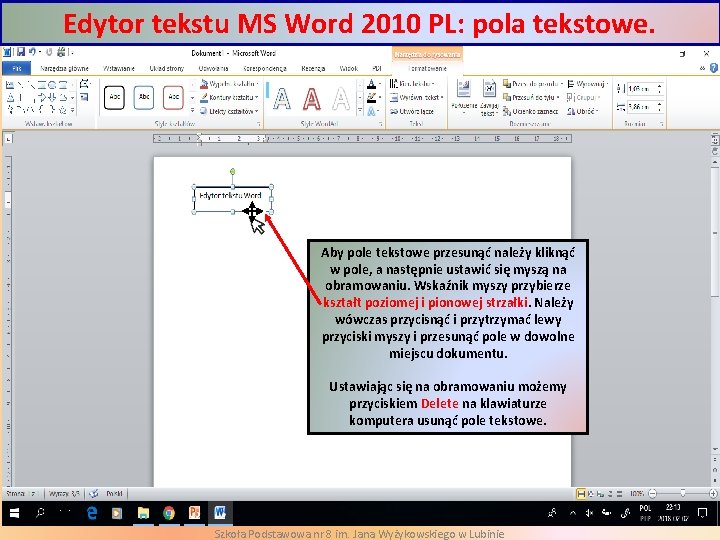Open the Efekty kształtów dropdown

(x=229, y=111)
